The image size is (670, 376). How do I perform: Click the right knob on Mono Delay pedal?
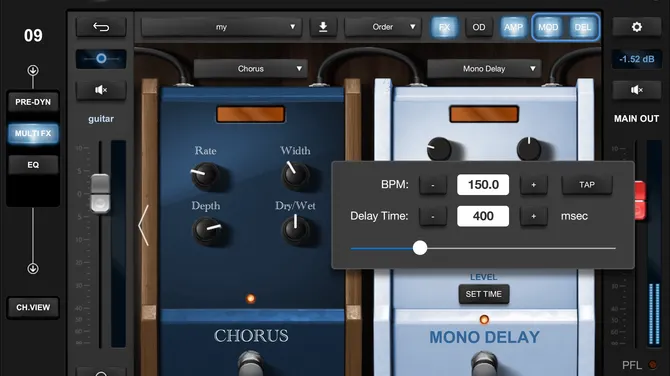pyautogui.click(x=529, y=149)
